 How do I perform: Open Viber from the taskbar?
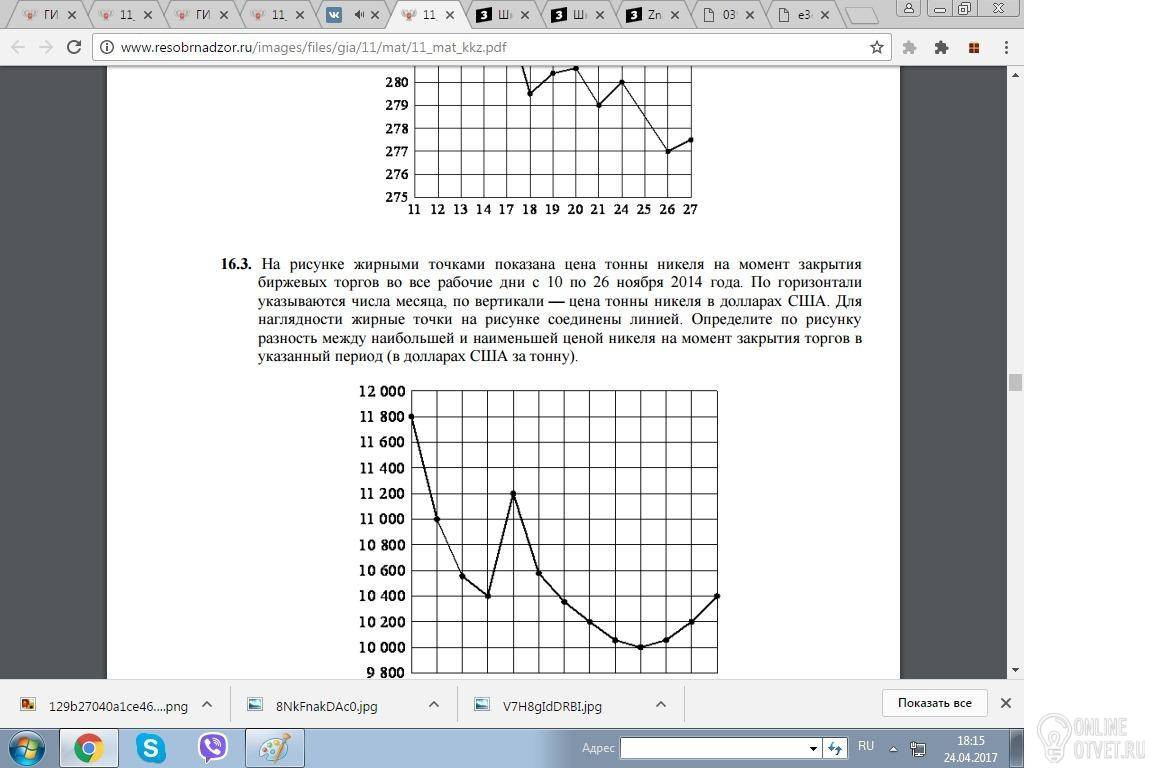(213, 748)
